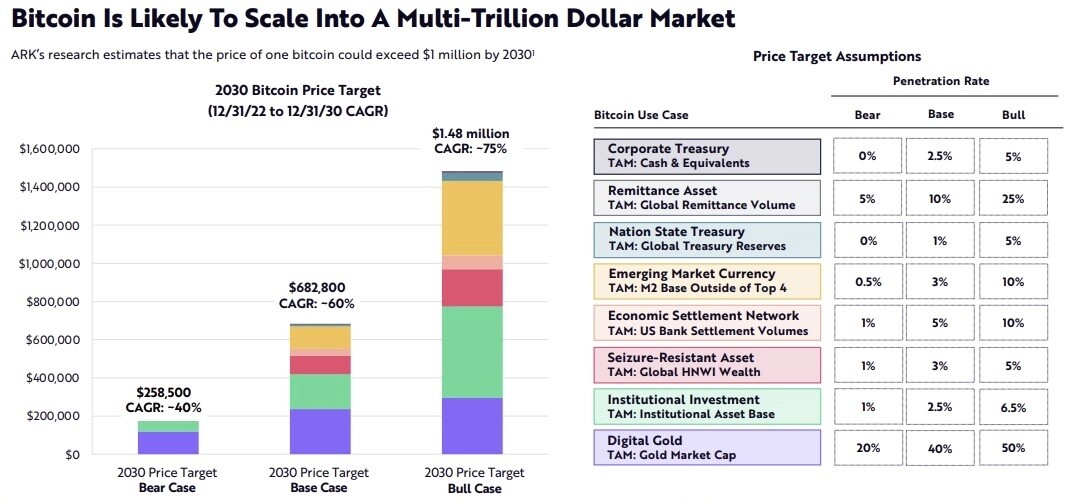The width and height of the screenshot is (1068, 504).
Task: Select the Seizure-Resistant Asset legend box
Action: pos(707,364)
